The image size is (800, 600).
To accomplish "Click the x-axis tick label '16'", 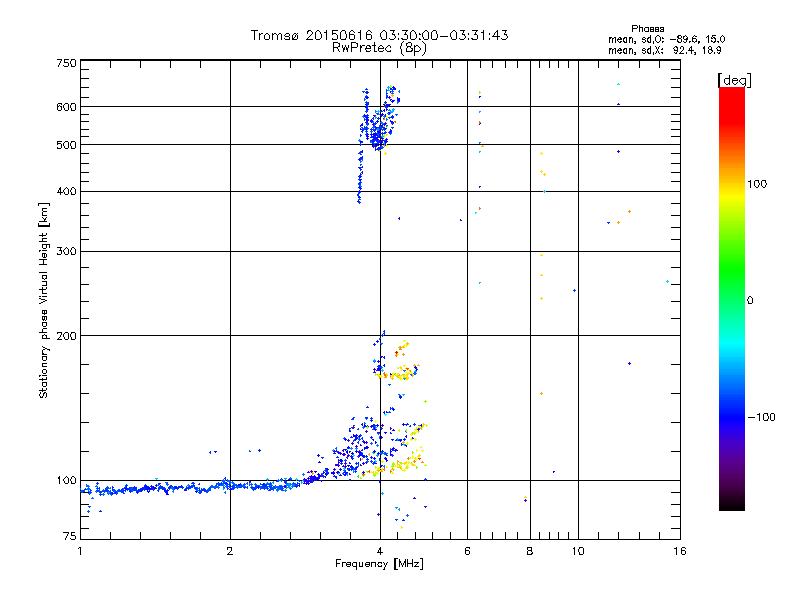I will click(680, 551).
